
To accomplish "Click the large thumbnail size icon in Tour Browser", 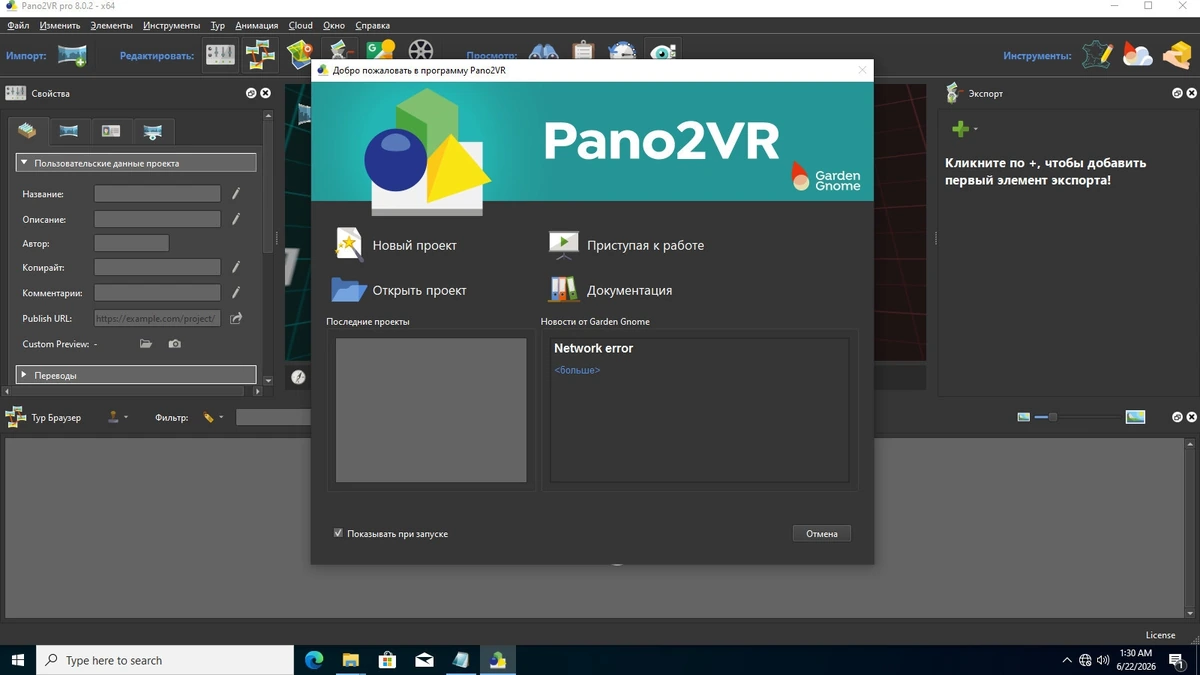I will (x=1135, y=417).
